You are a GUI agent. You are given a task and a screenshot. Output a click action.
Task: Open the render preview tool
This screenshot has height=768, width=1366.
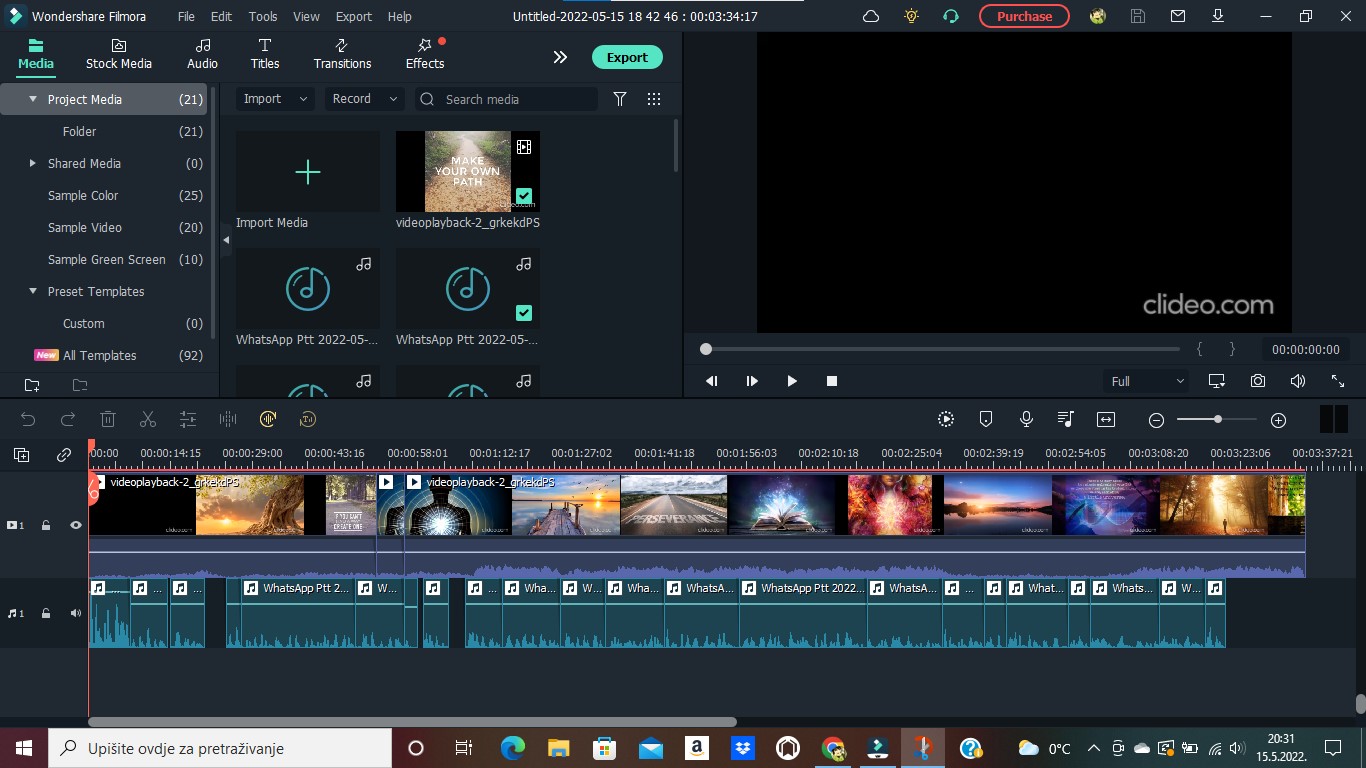[946, 420]
